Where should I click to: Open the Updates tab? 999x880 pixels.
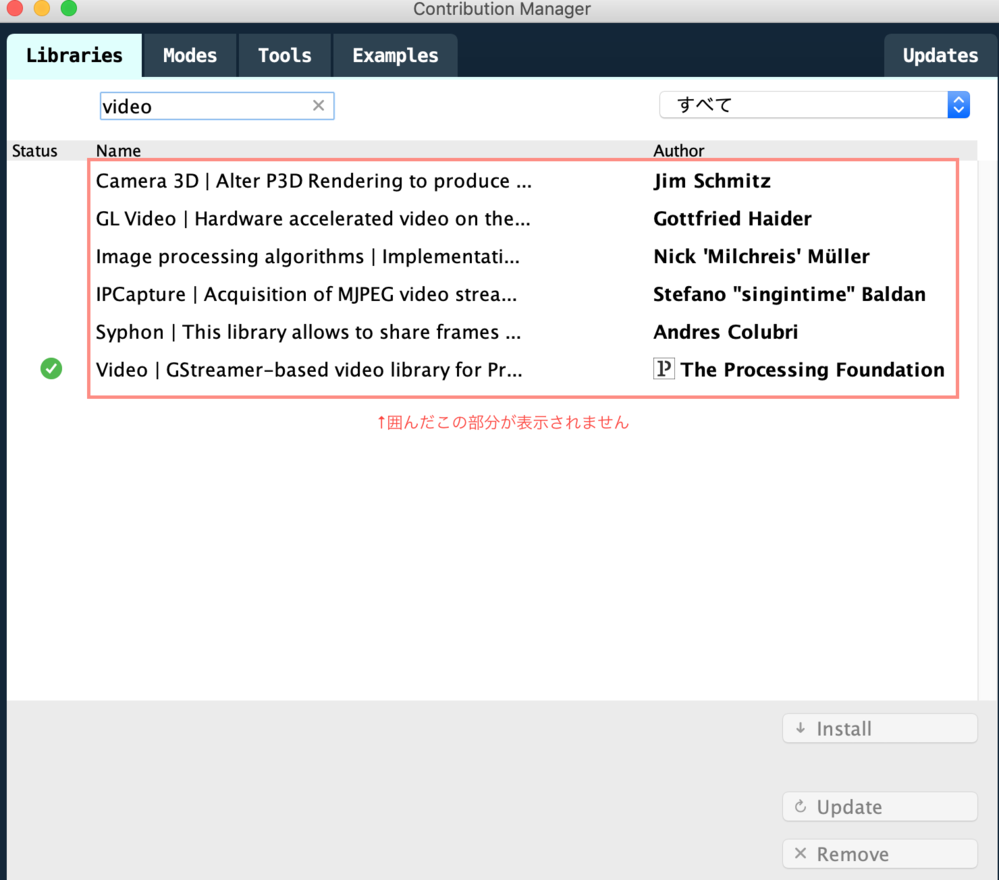point(940,55)
